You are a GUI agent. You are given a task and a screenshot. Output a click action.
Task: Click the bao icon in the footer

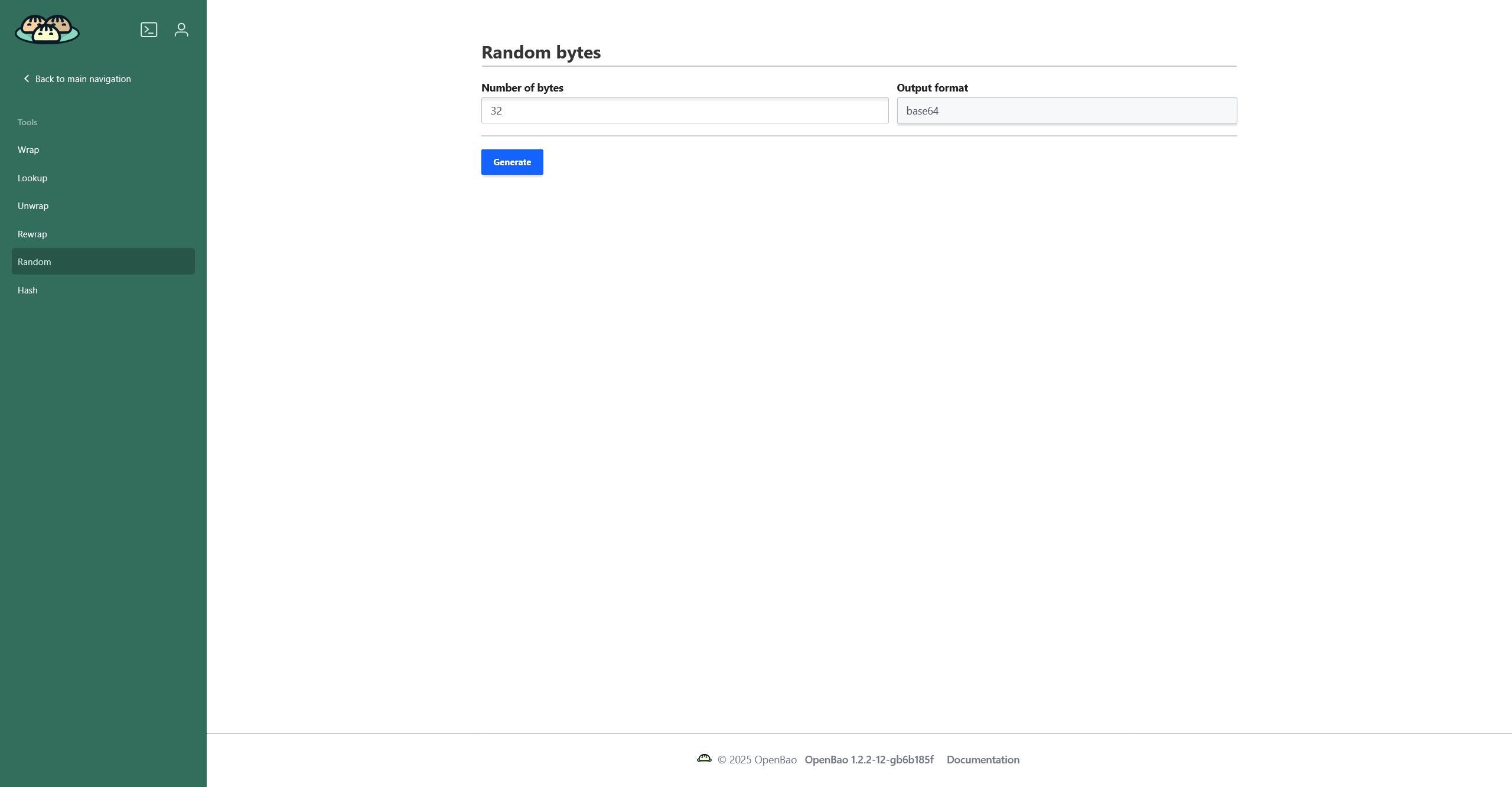point(705,759)
